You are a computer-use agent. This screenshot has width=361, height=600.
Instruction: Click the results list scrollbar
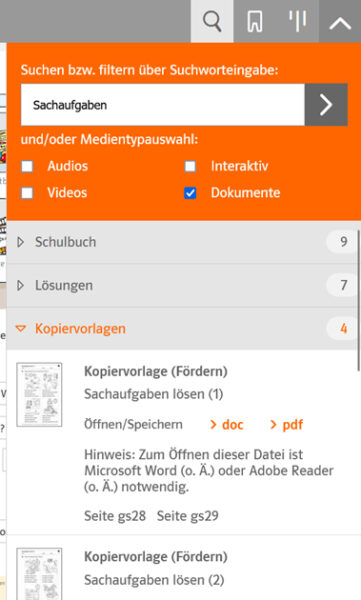(x=359, y=300)
